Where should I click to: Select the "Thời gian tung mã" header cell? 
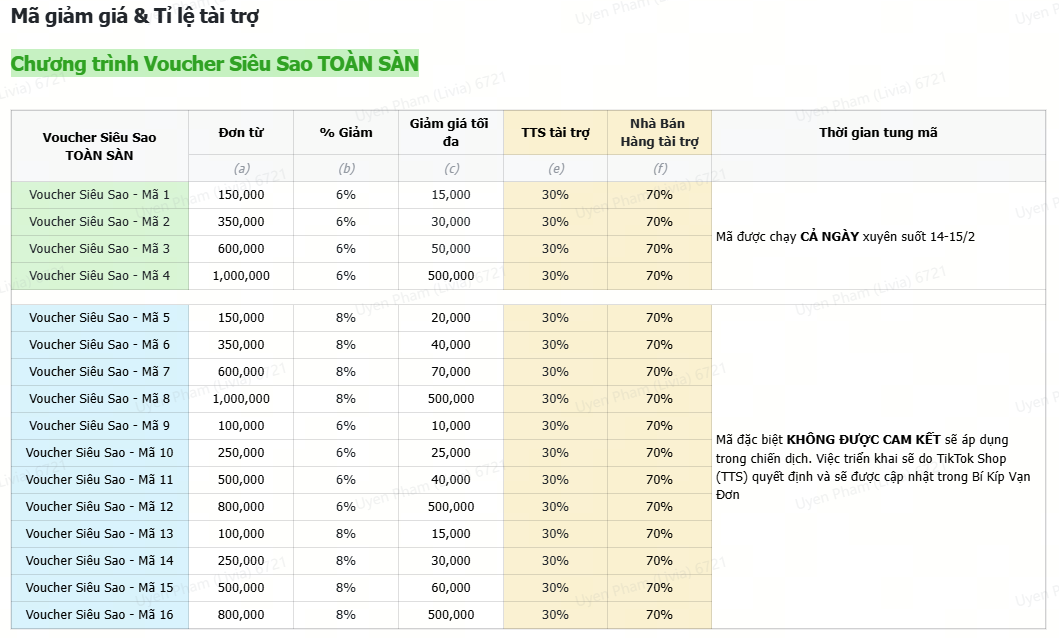pos(878,132)
